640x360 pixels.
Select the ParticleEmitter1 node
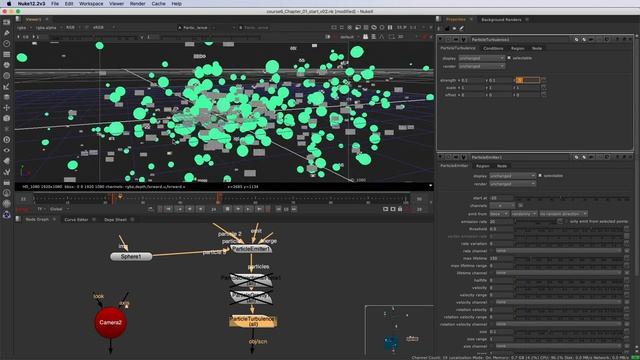pos(251,249)
